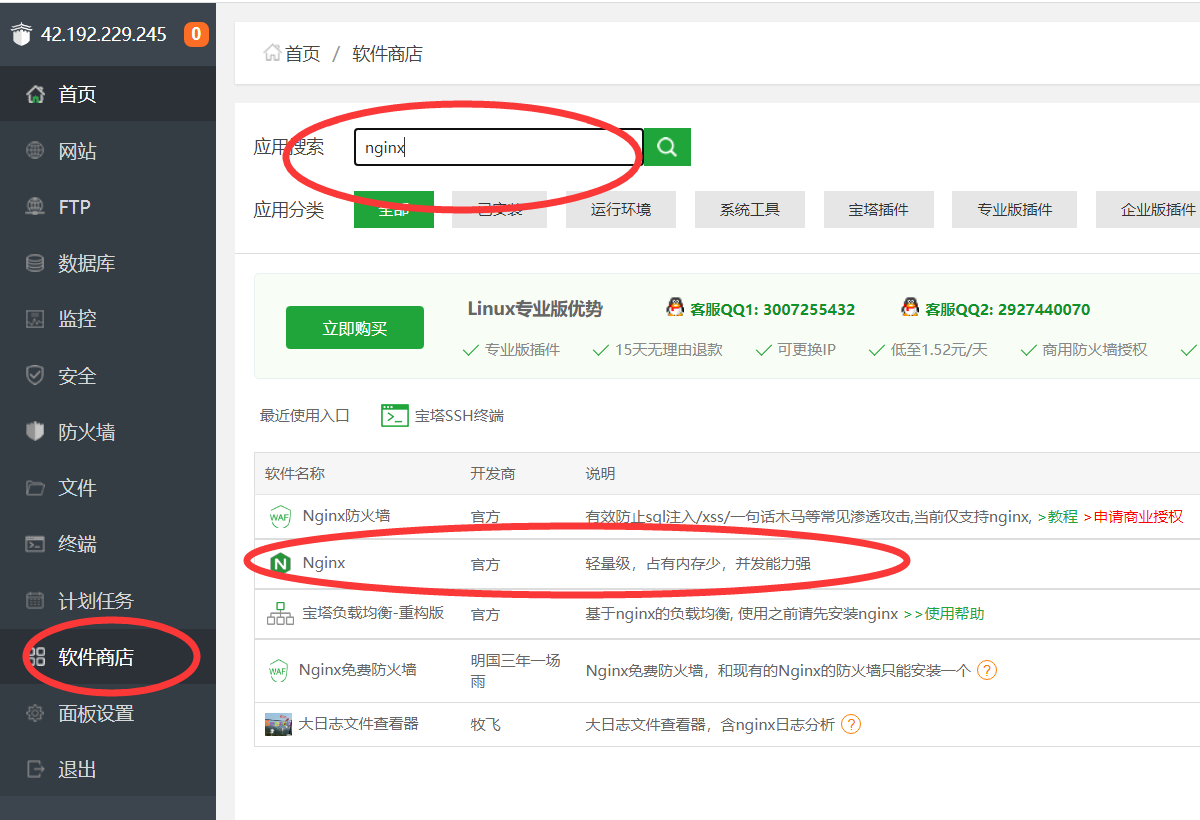This screenshot has height=820, width=1200.
Task: Open the 终端 sidebar section
Action: pyautogui.click(x=108, y=544)
